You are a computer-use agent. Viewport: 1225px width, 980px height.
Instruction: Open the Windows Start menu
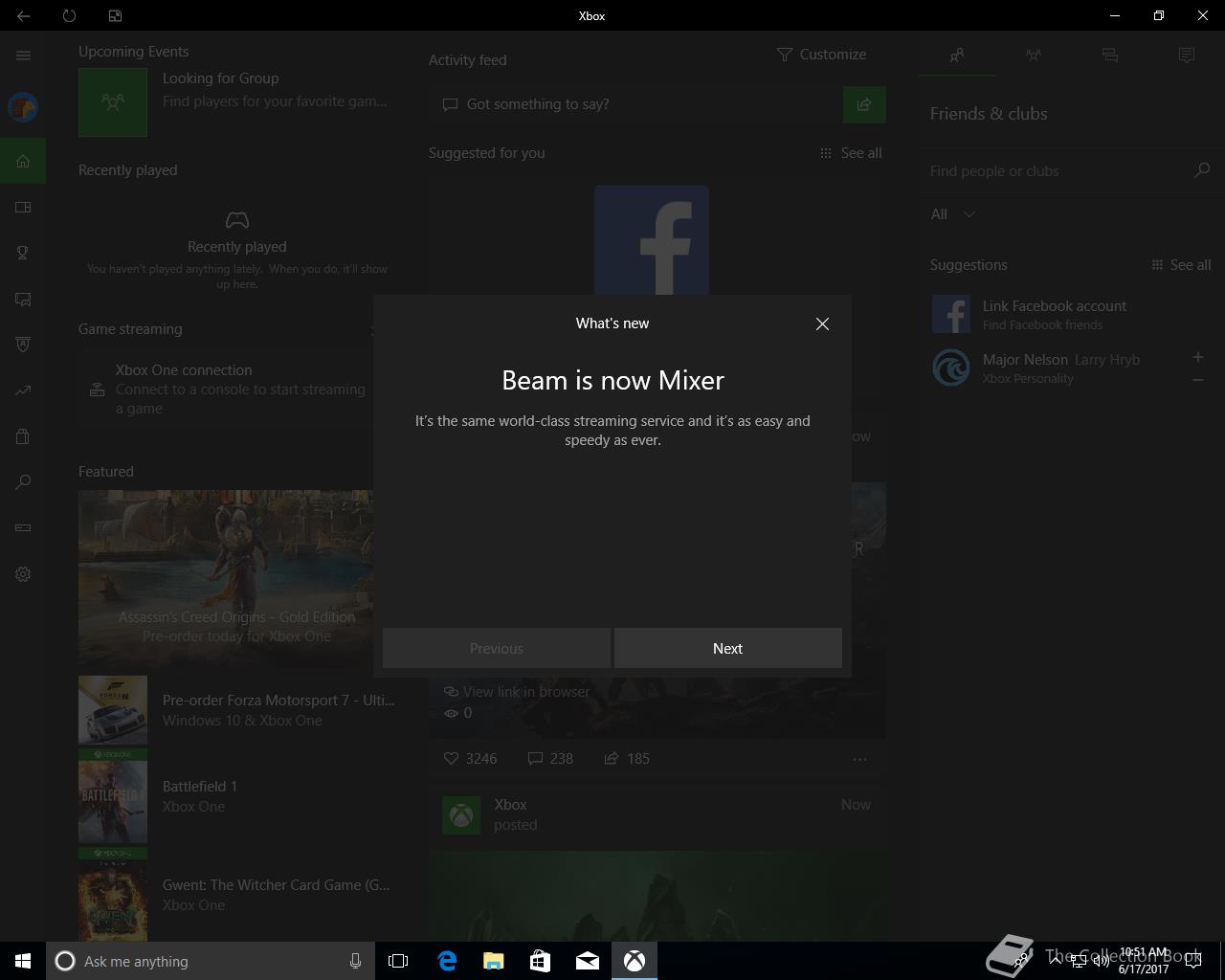point(23,961)
